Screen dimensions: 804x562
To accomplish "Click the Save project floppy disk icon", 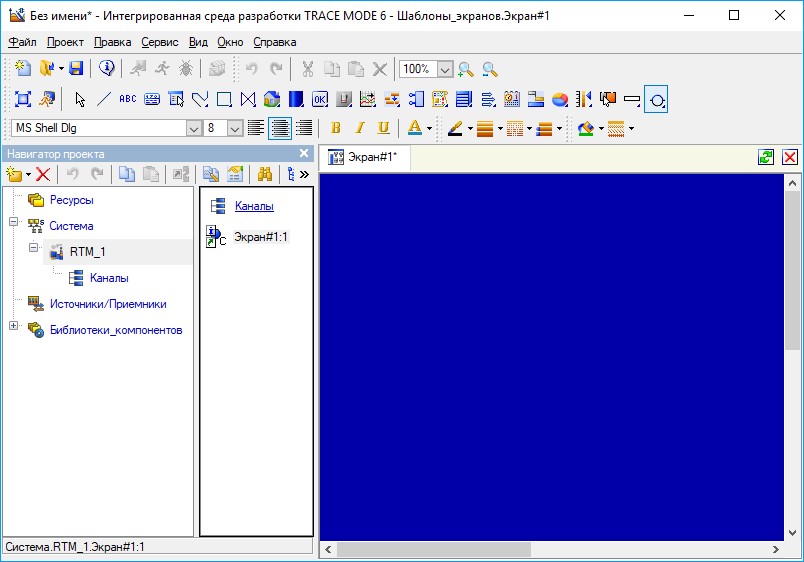I will pos(74,69).
